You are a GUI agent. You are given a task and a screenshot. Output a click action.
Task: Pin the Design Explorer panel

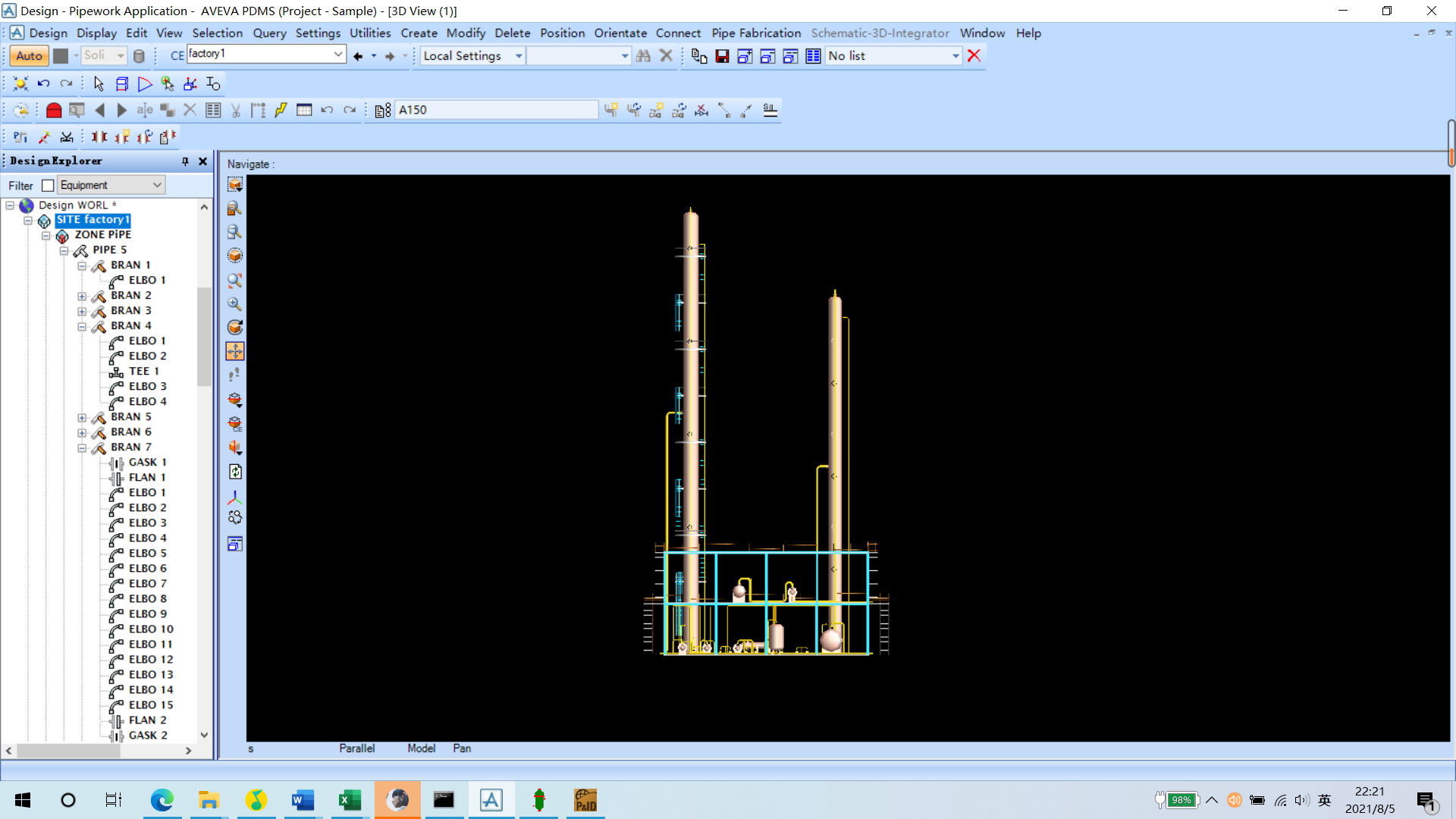click(x=185, y=162)
